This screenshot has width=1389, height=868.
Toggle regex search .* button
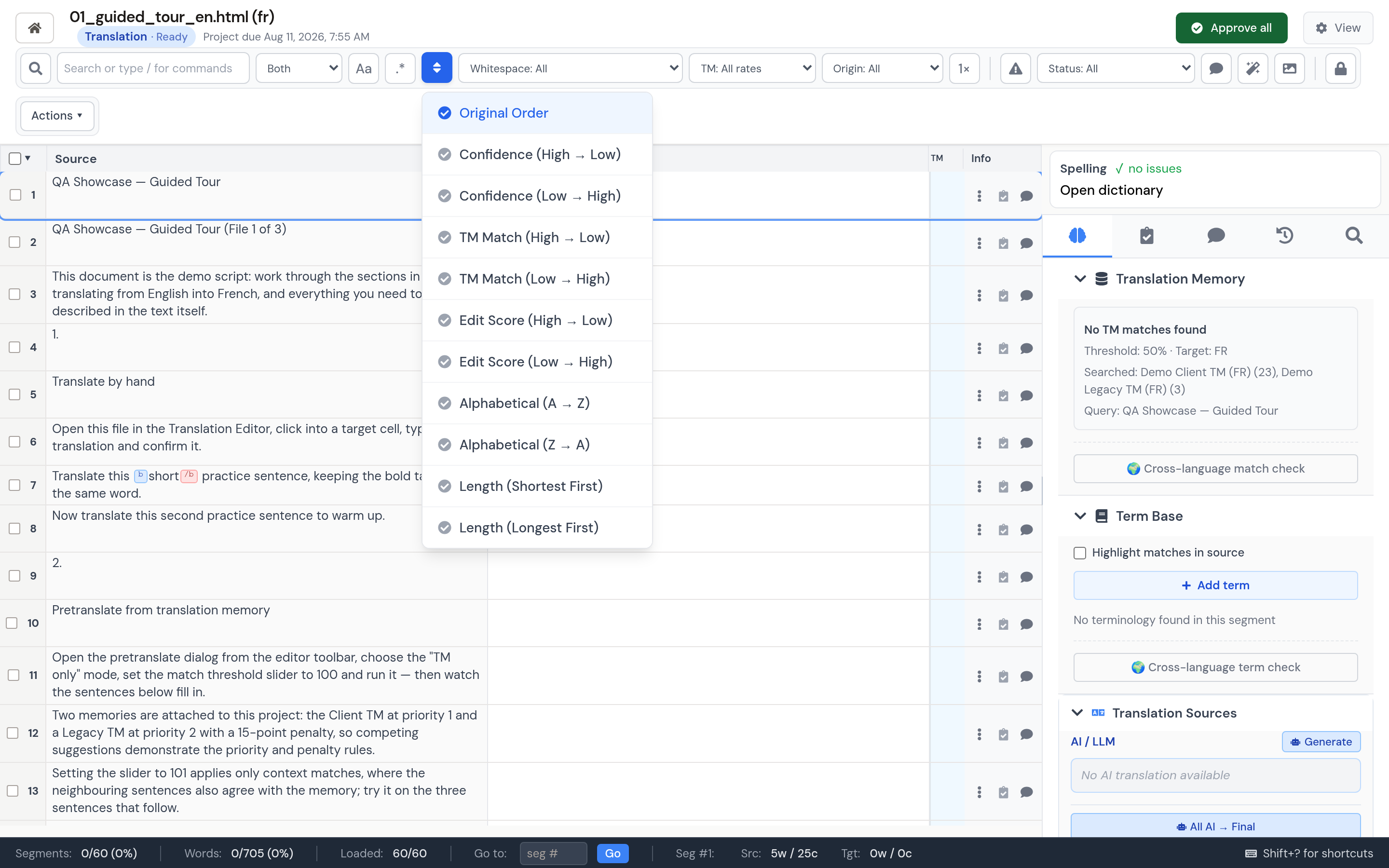400,68
